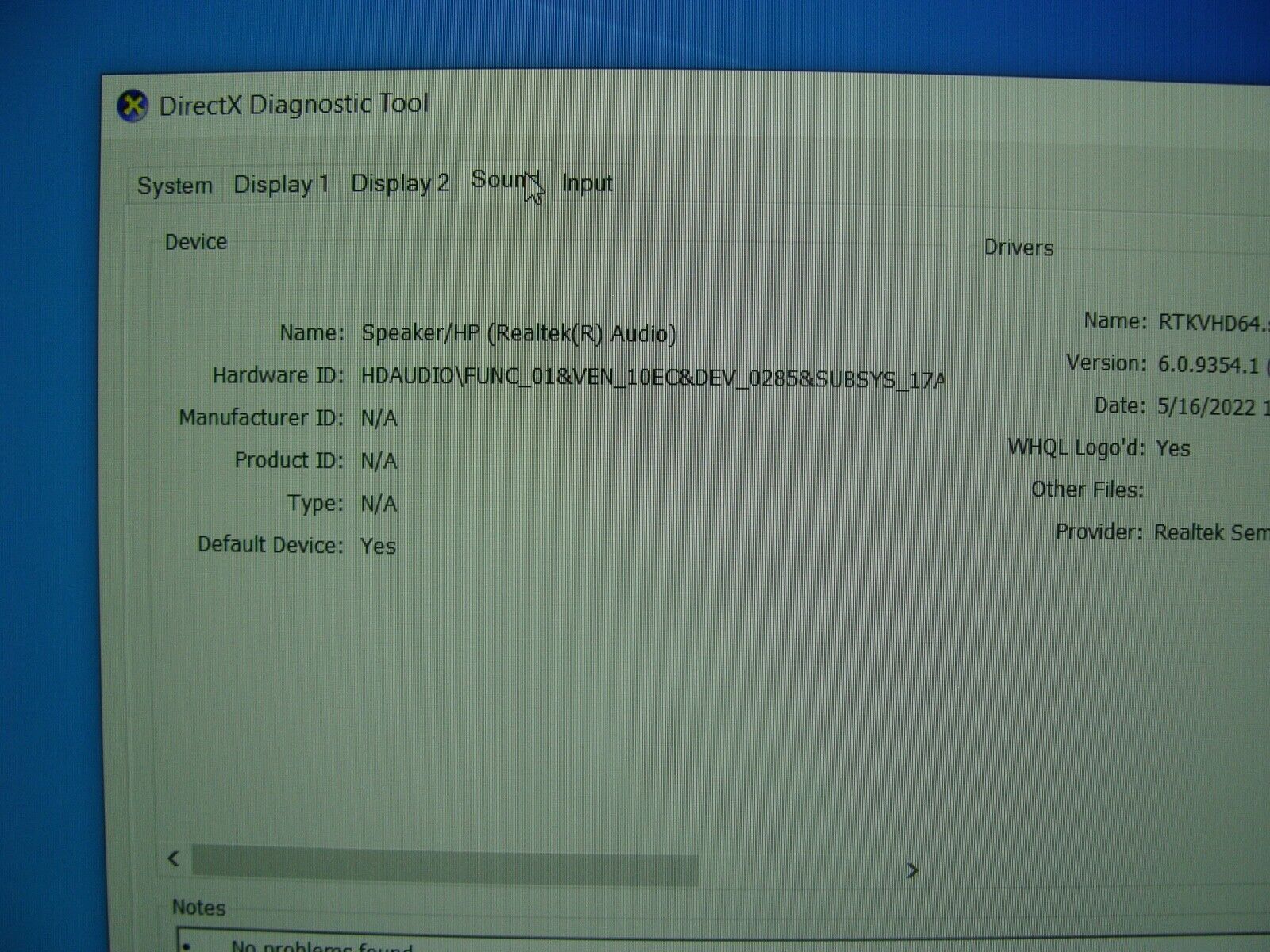
Task: Click the Drivers group label
Action: [x=1019, y=248]
